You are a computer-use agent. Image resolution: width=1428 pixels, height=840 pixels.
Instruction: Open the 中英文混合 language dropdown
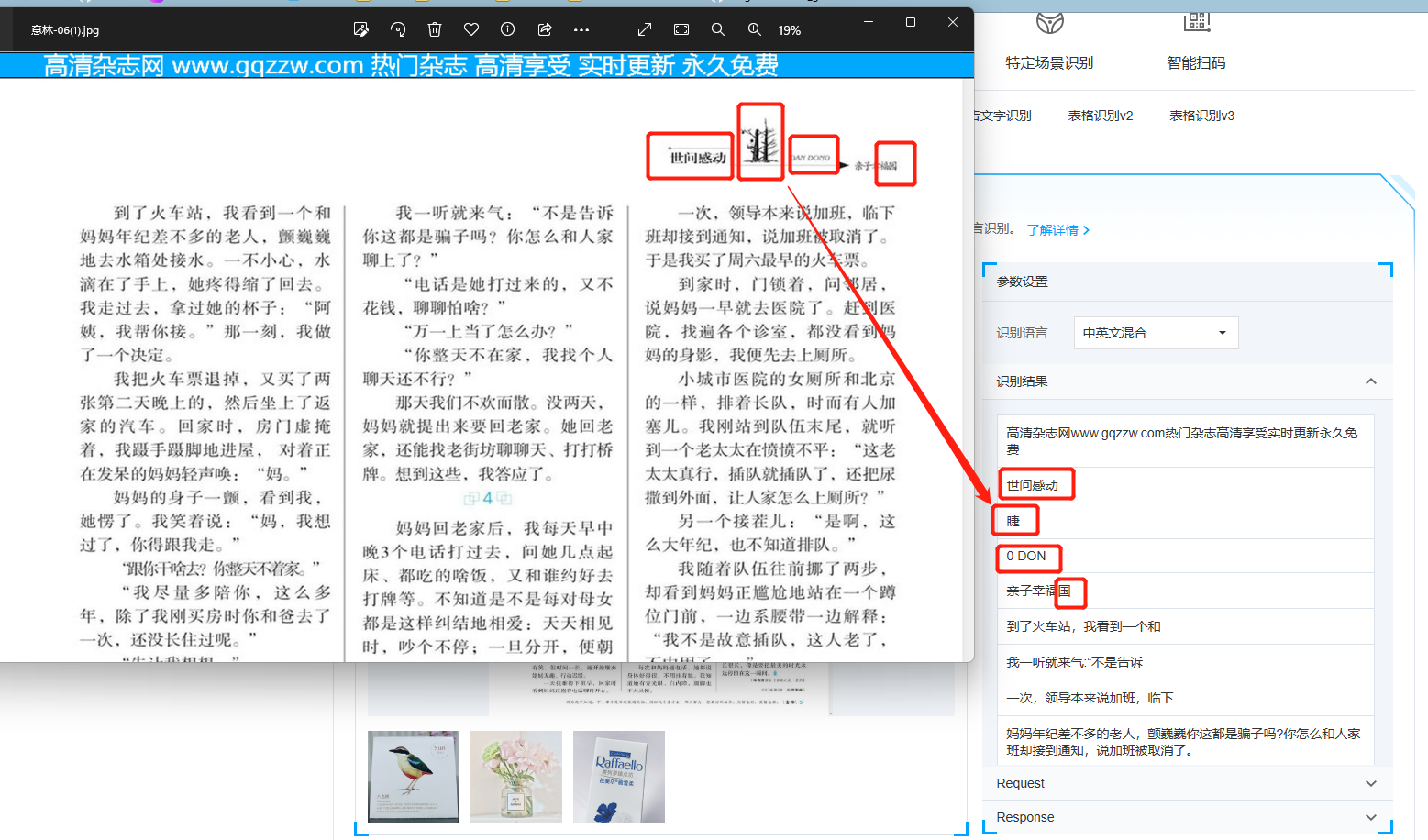point(1156,333)
